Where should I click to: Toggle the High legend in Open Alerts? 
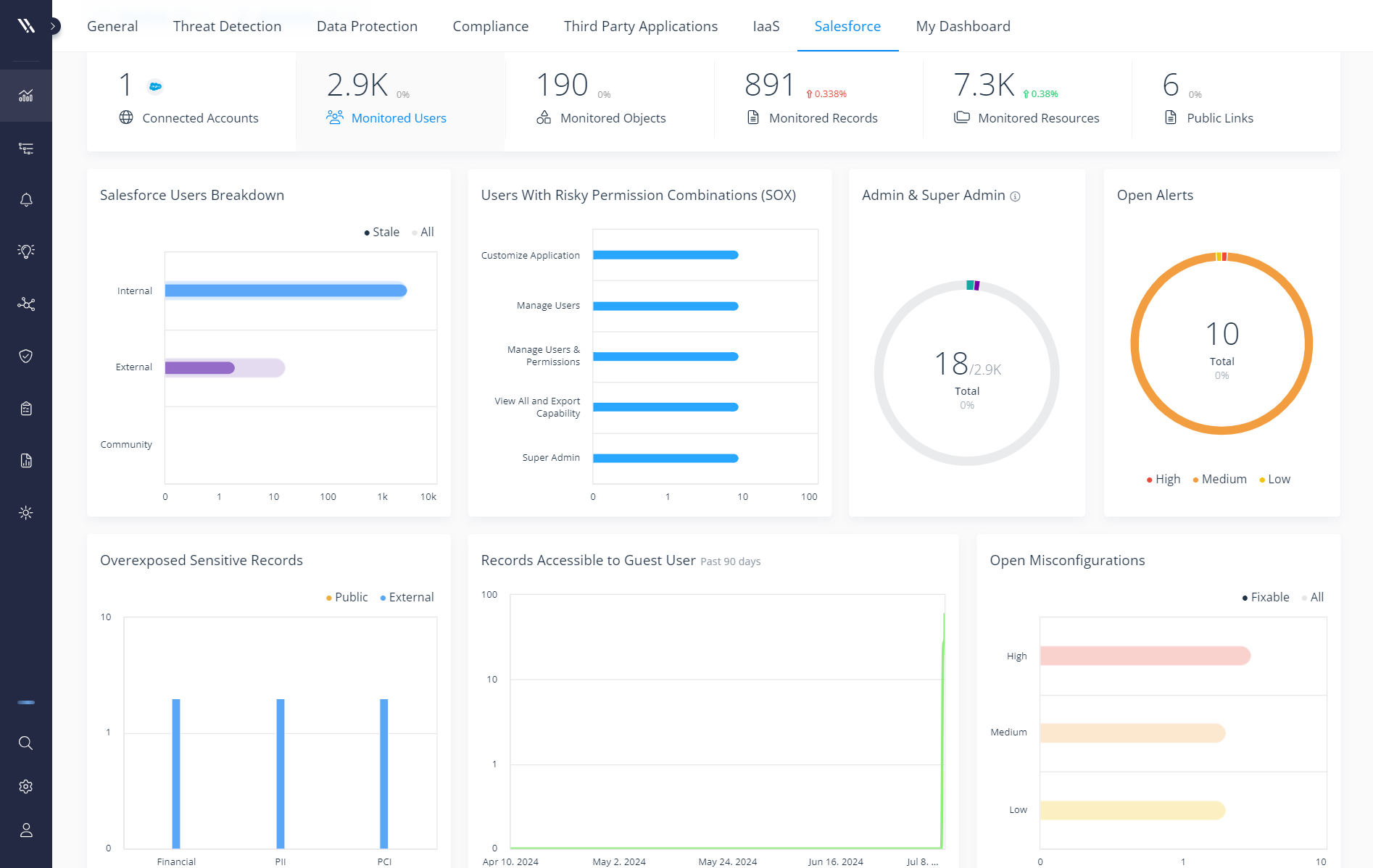point(1163,479)
